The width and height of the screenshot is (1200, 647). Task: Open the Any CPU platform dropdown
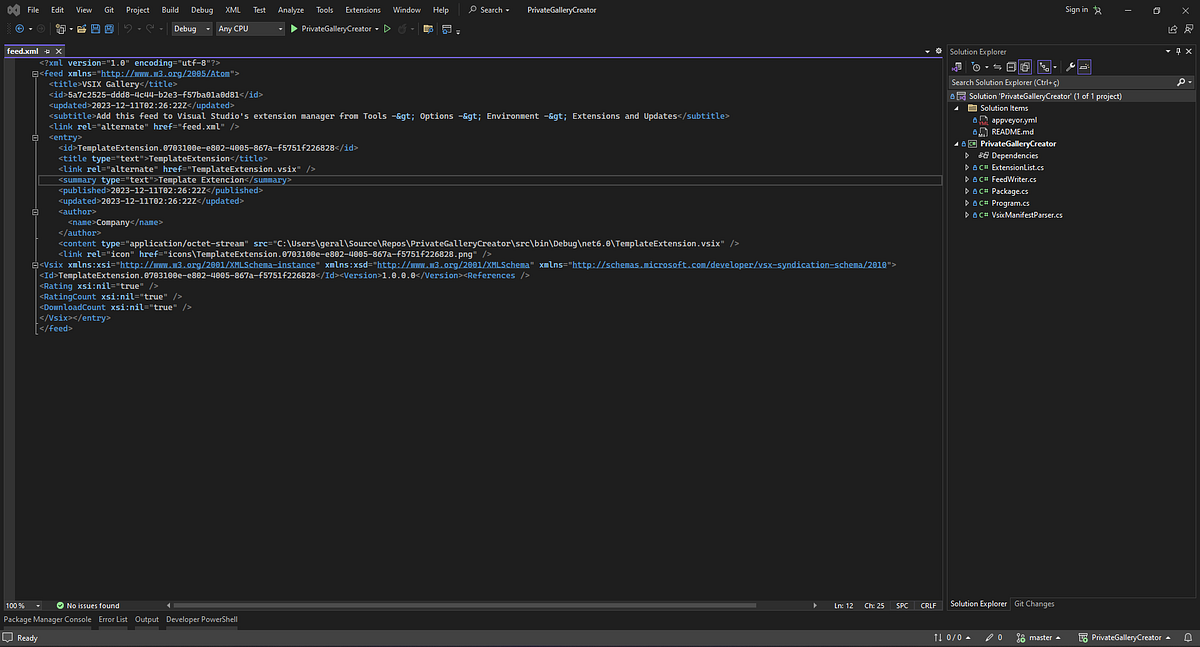point(249,29)
